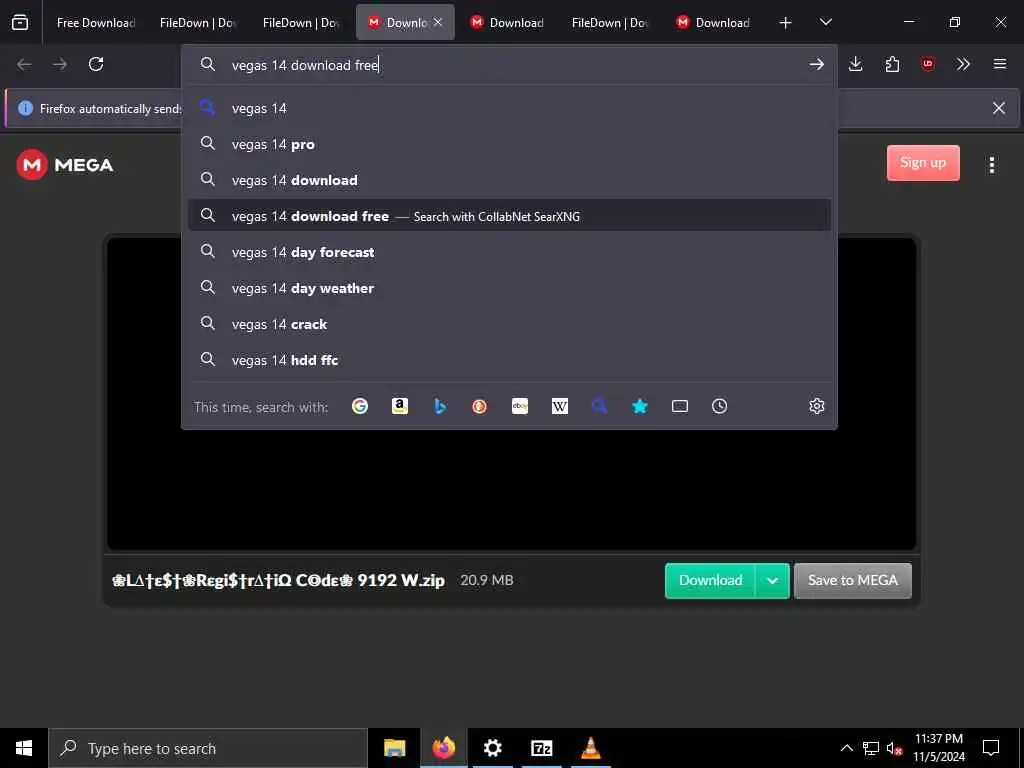Click the Sign up button

point(923,163)
